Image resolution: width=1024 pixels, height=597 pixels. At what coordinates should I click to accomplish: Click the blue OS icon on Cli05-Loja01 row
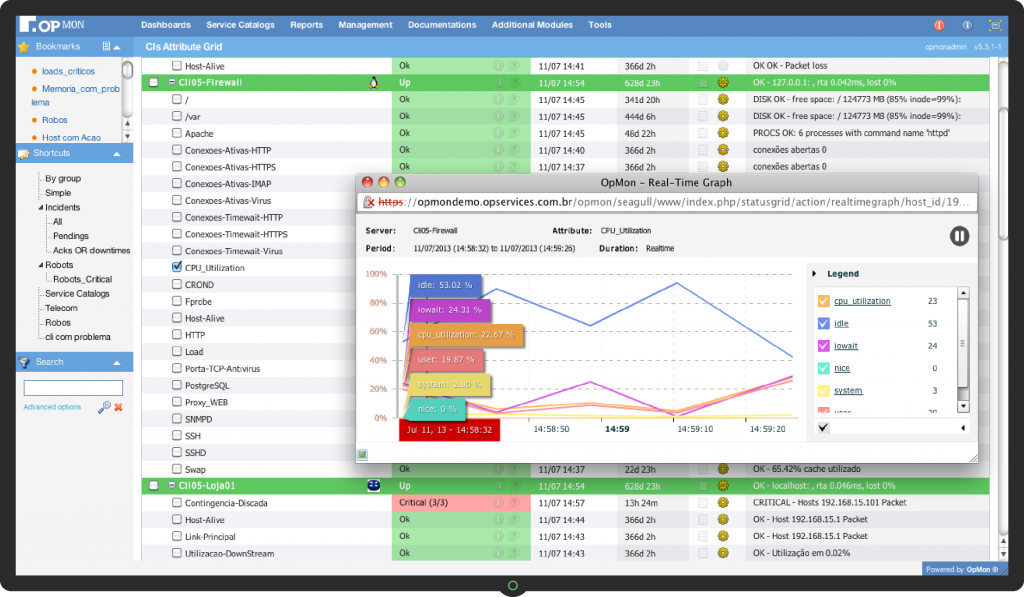pyautogui.click(x=374, y=485)
